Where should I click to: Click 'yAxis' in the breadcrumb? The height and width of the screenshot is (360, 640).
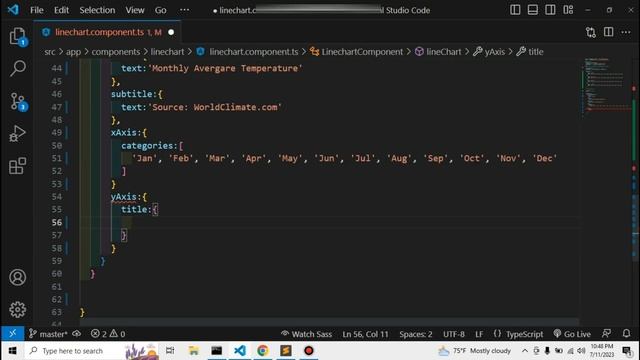click(x=495, y=52)
